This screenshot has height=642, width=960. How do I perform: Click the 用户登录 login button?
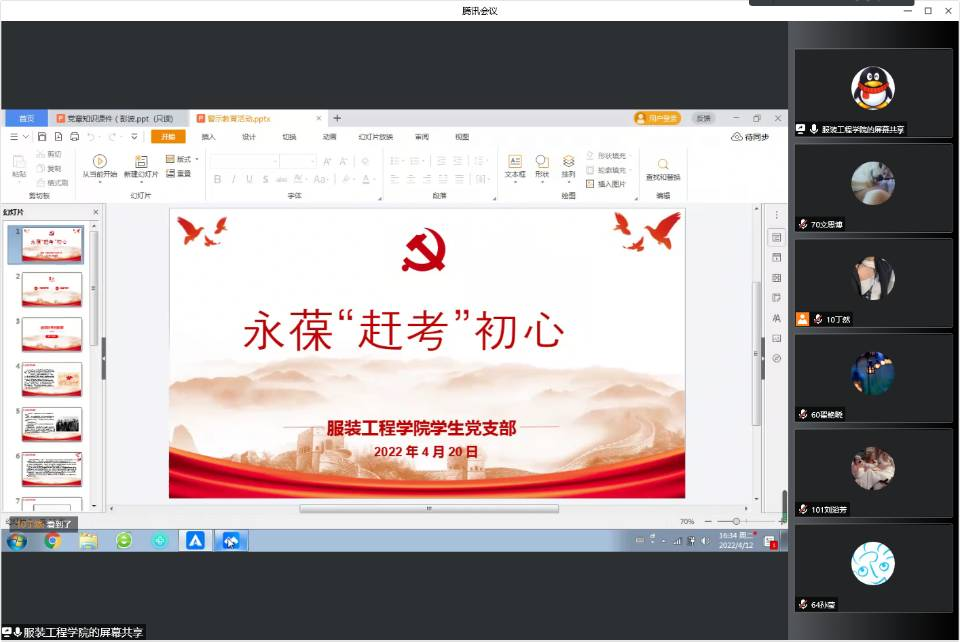tap(657, 118)
